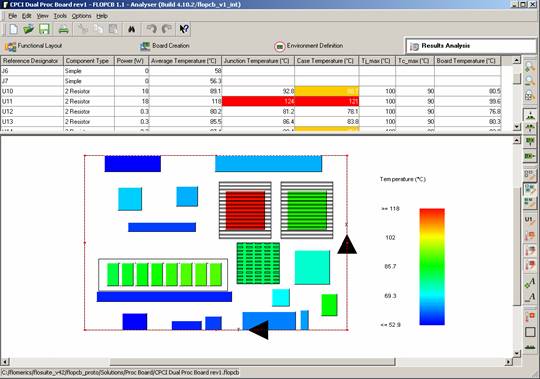Click the Undo arrow icon
The height and width of the screenshot is (379, 540).
click(x=152, y=29)
